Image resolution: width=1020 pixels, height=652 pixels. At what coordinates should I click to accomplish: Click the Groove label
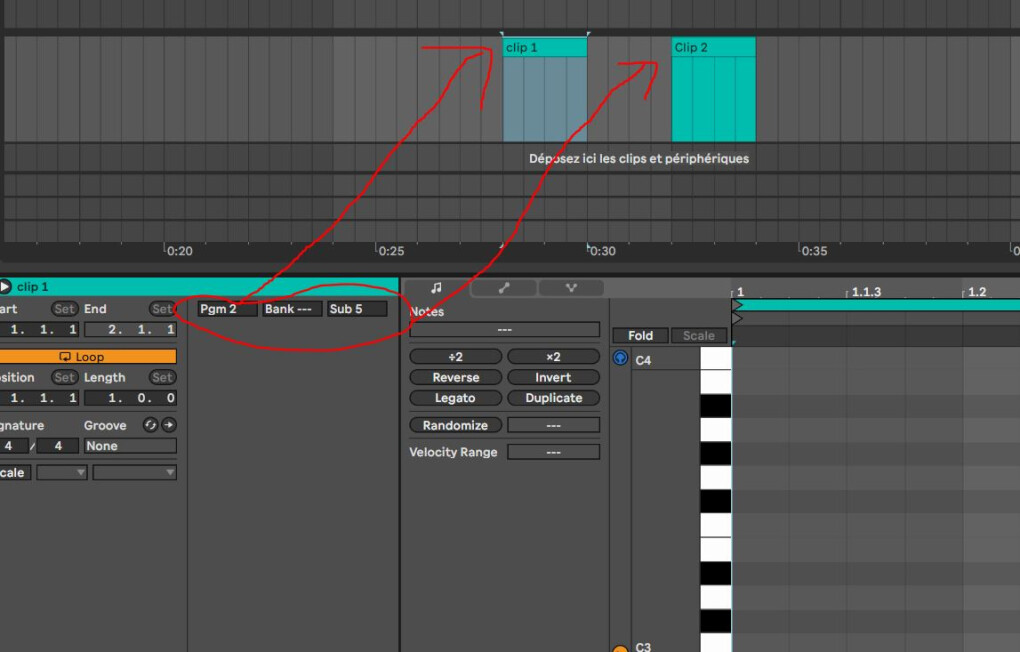[105, 425]
